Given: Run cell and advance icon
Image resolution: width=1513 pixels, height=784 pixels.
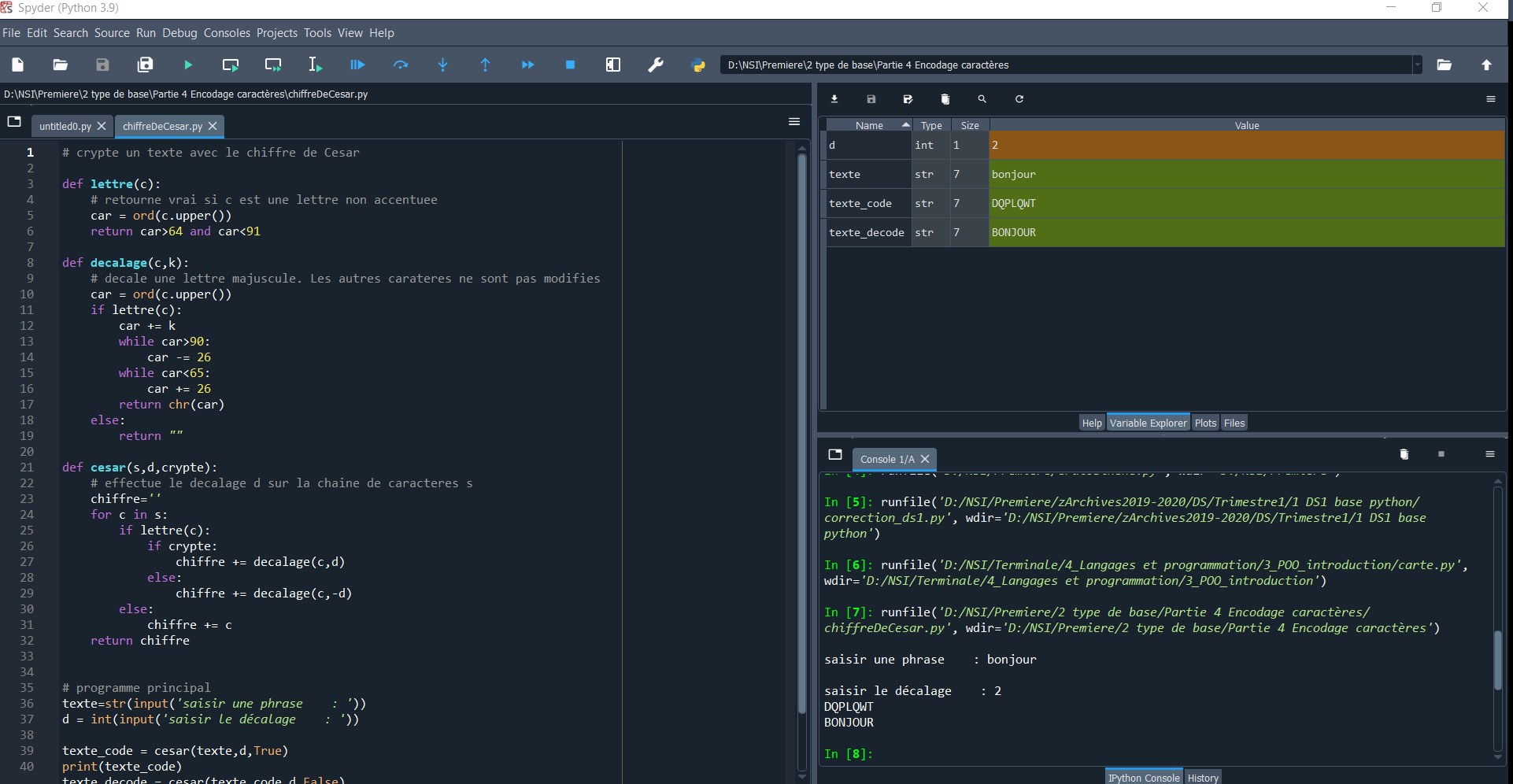Looking at the screenshot, I should 273,65.
